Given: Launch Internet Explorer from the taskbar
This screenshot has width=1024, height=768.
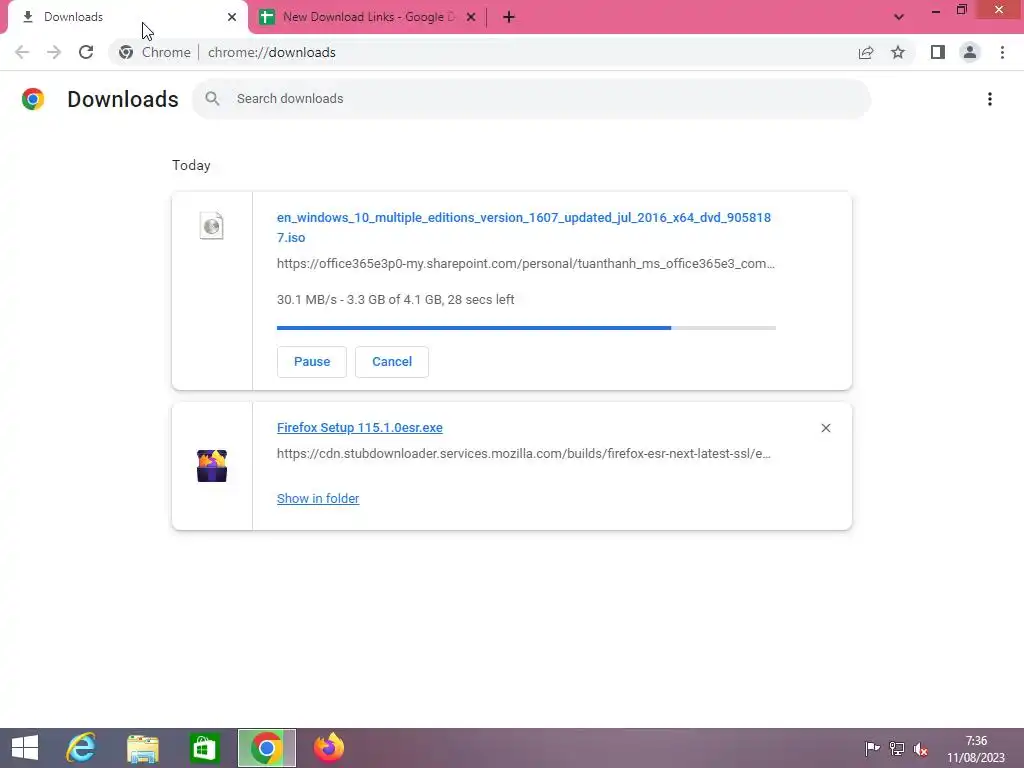Looking at the screenshot, I should point(81,748).
